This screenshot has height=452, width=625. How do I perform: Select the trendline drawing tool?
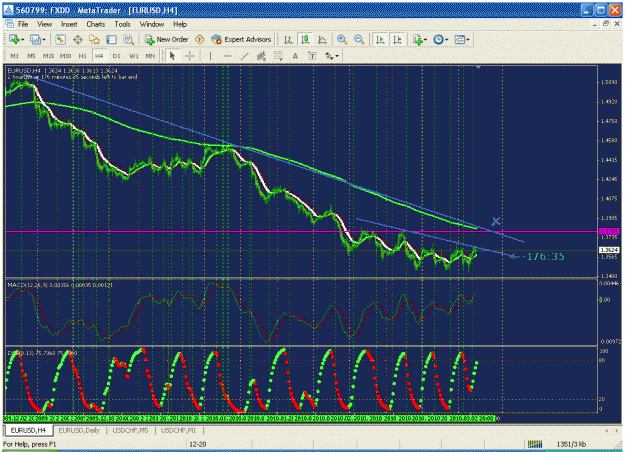(244, 56)
